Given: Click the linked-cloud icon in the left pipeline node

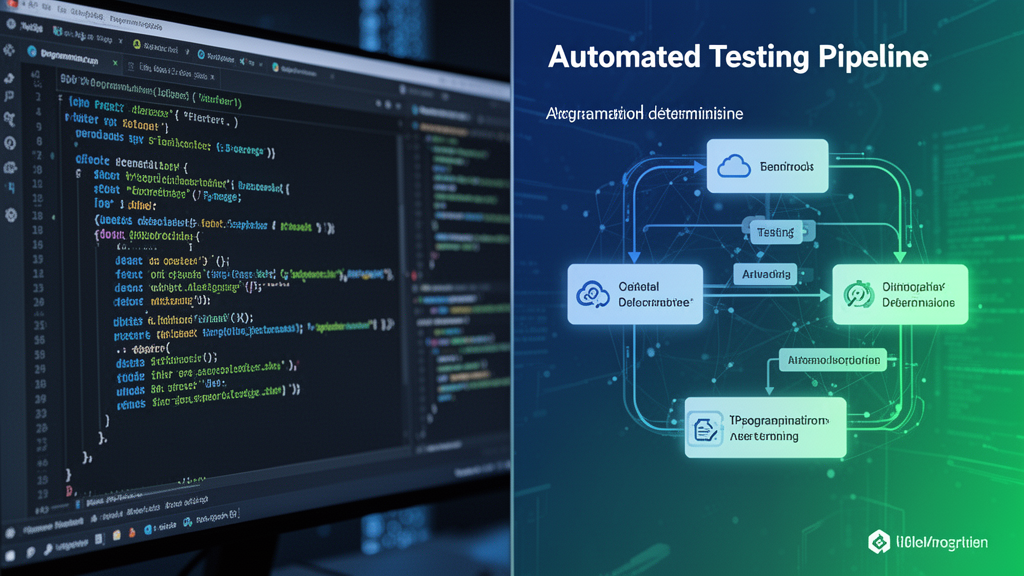Looking at the screenshot, I should [x=586, y=293].
